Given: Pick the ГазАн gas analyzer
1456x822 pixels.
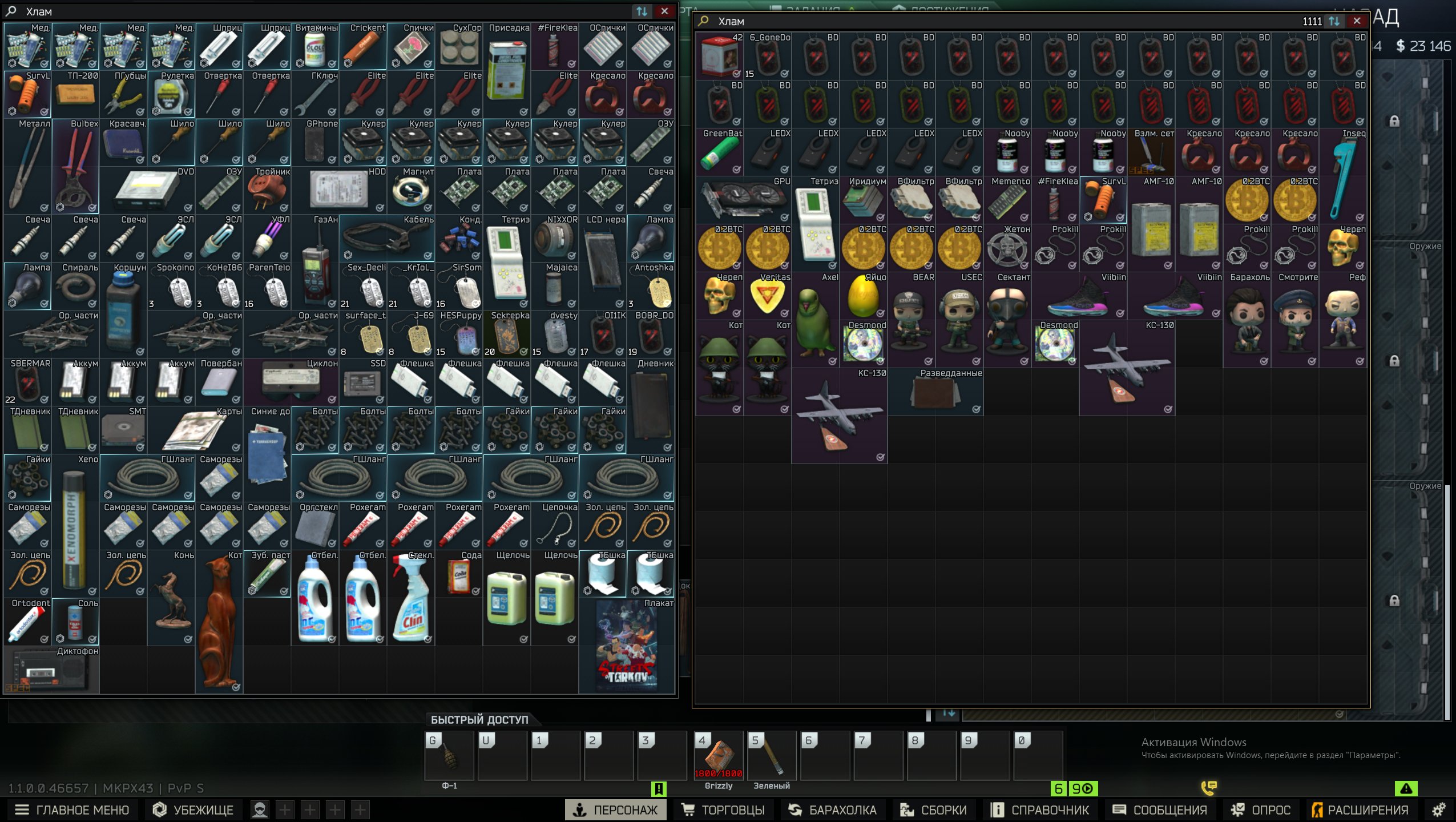Looking at the screenshot, I should tap(316, 262).
